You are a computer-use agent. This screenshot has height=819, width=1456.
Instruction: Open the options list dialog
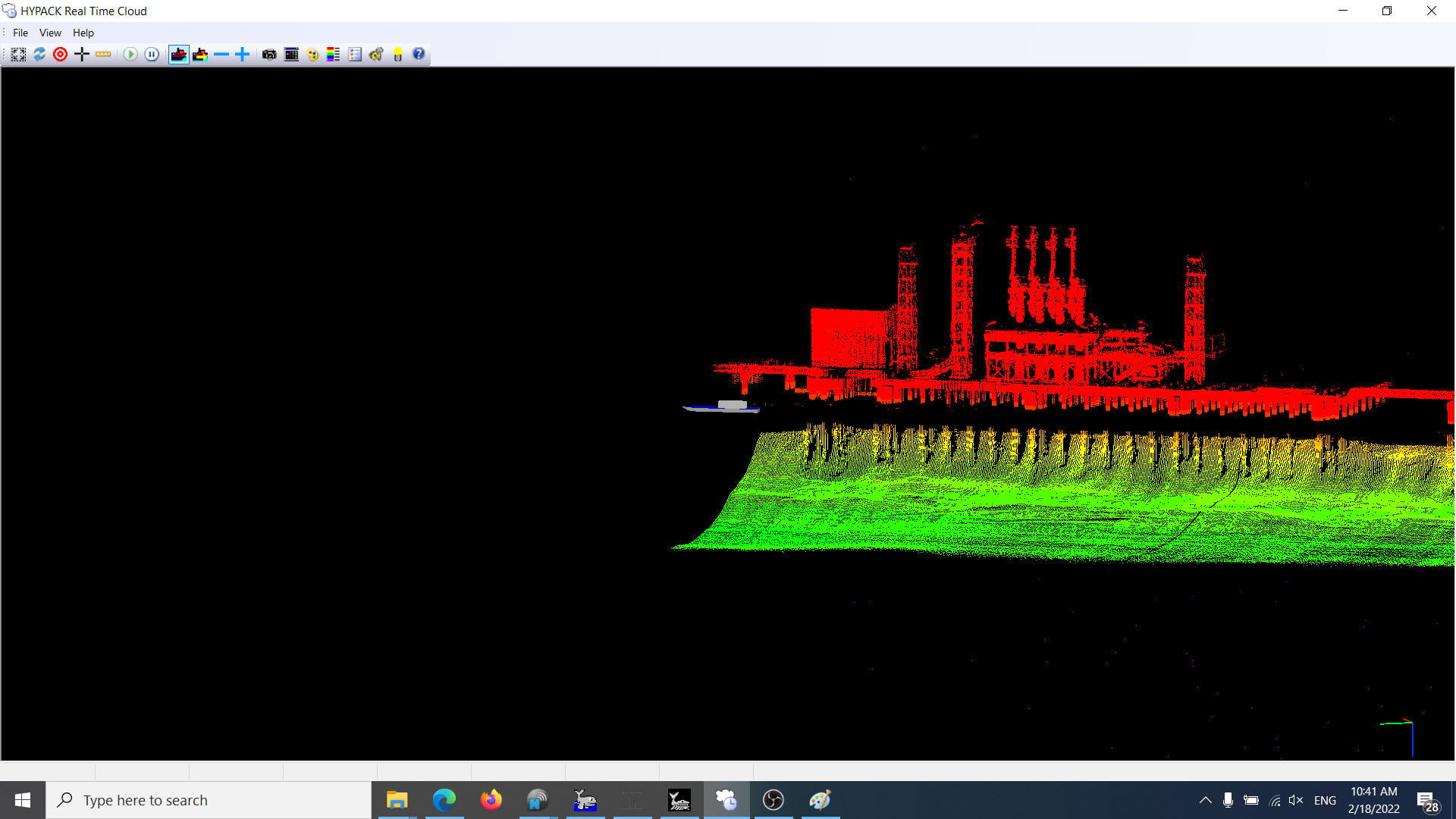tap(354, 54)
